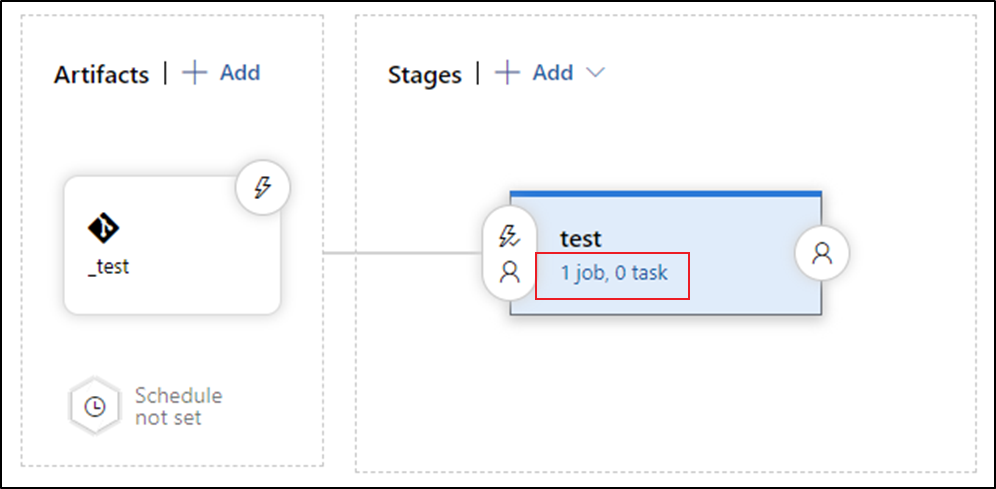Select the _test artifact label
Viewport: 996px width, 489px height.
(x=108, y=267)
